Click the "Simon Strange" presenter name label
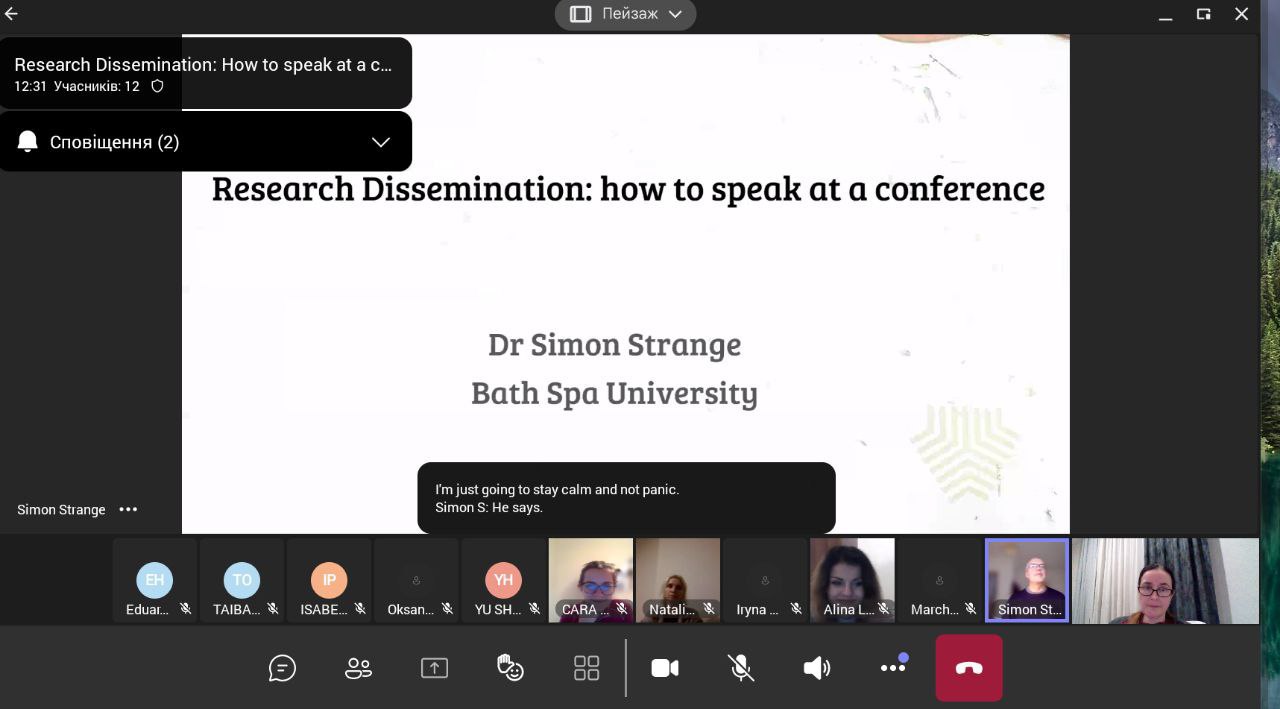Screen dimensions: 1280x709 (x=61, y=510)
